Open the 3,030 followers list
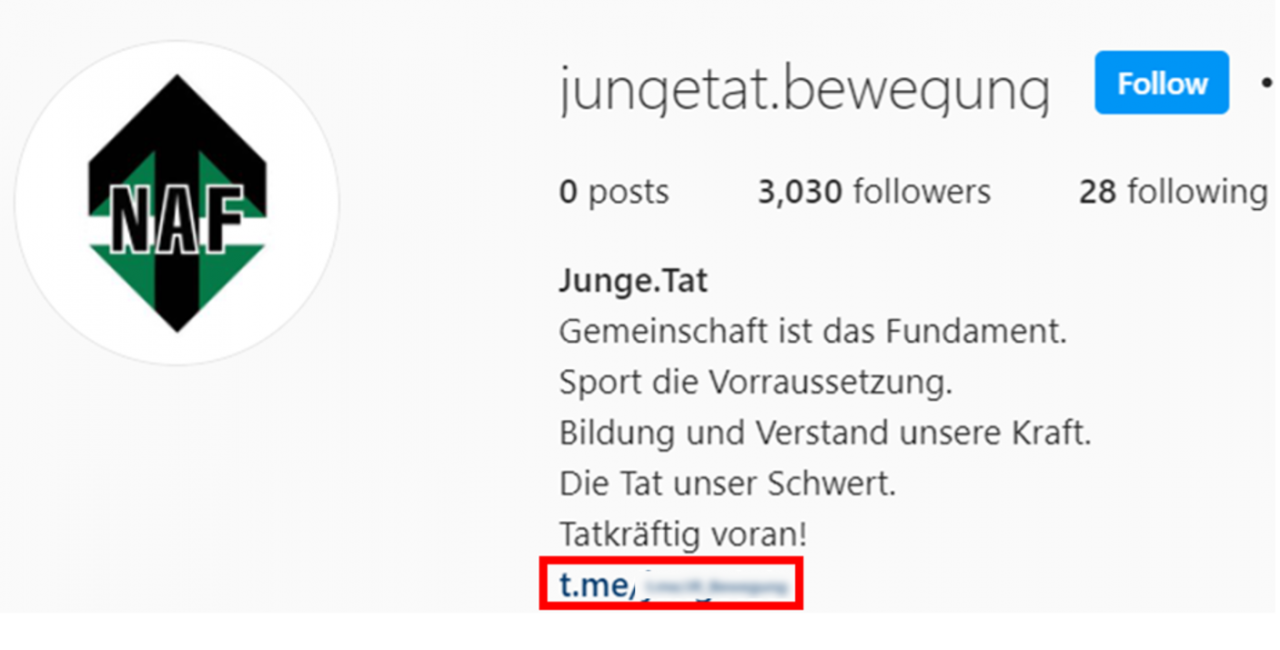This screenshot has width=1280, height=650. pos(874,191)
